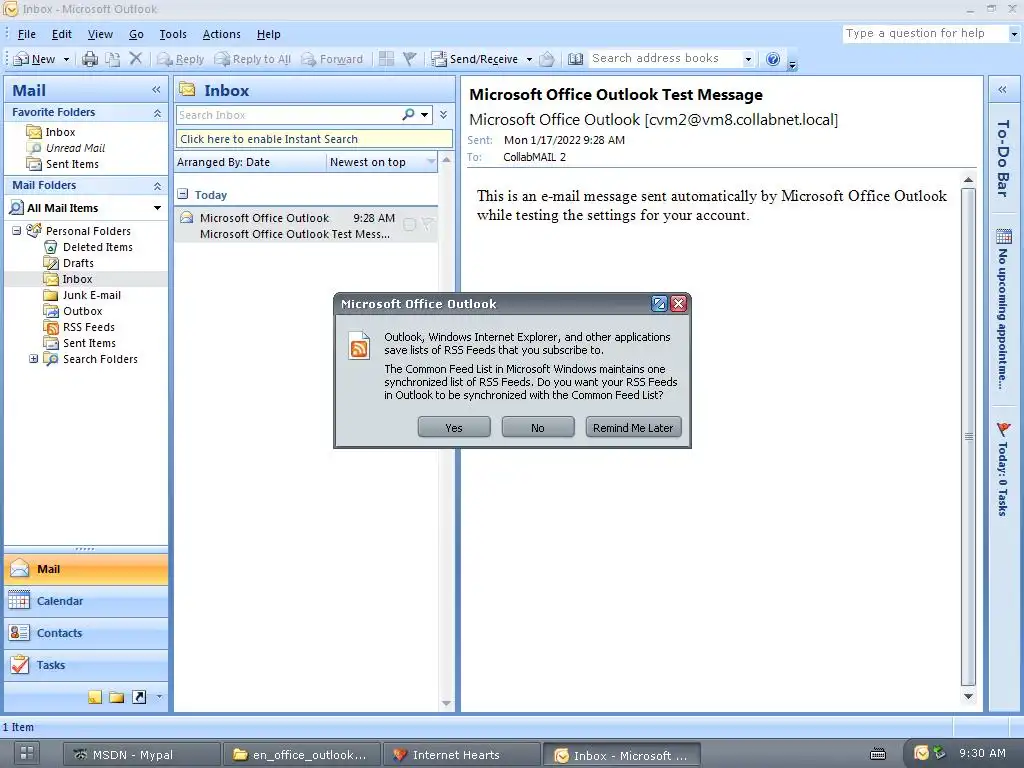Open the Tools menu
The image size is (1024, 768).
pyautogui.click(x=172, y=34)
